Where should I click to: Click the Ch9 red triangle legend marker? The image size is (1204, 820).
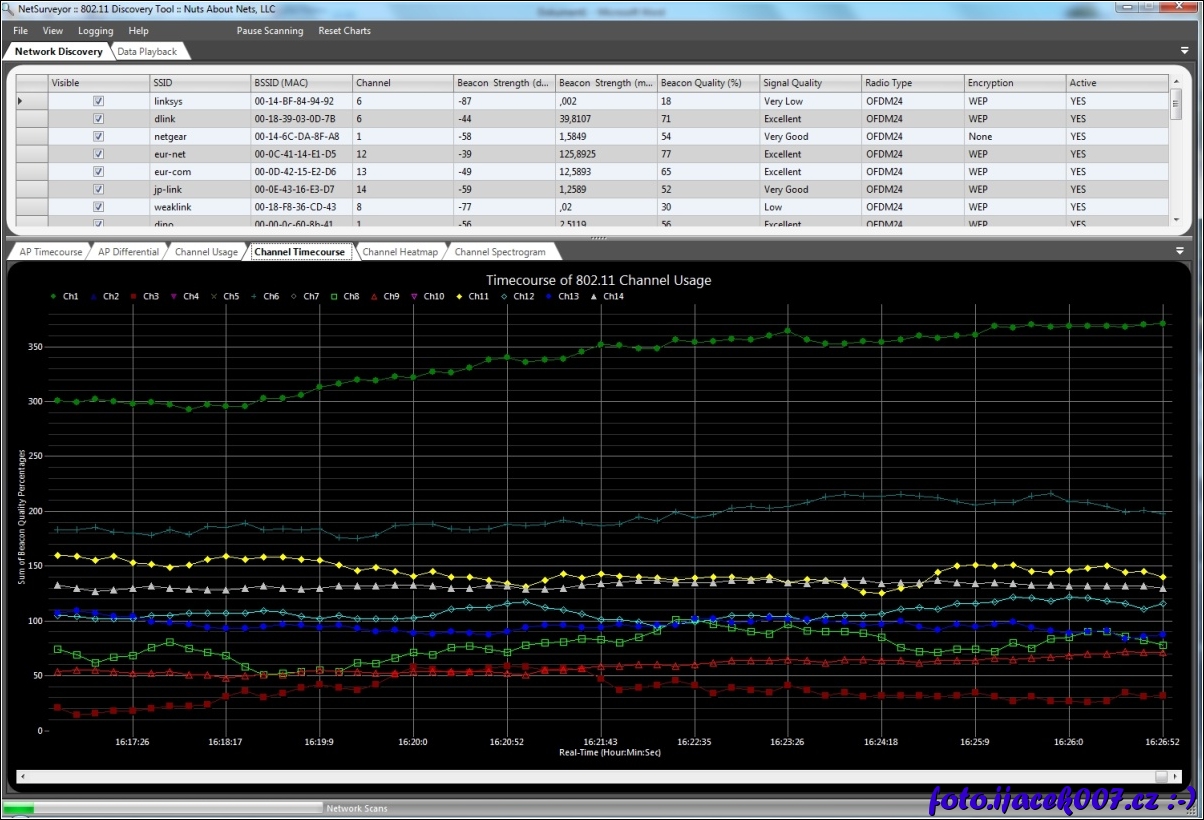pyautogui.click(x=374, y=297)
